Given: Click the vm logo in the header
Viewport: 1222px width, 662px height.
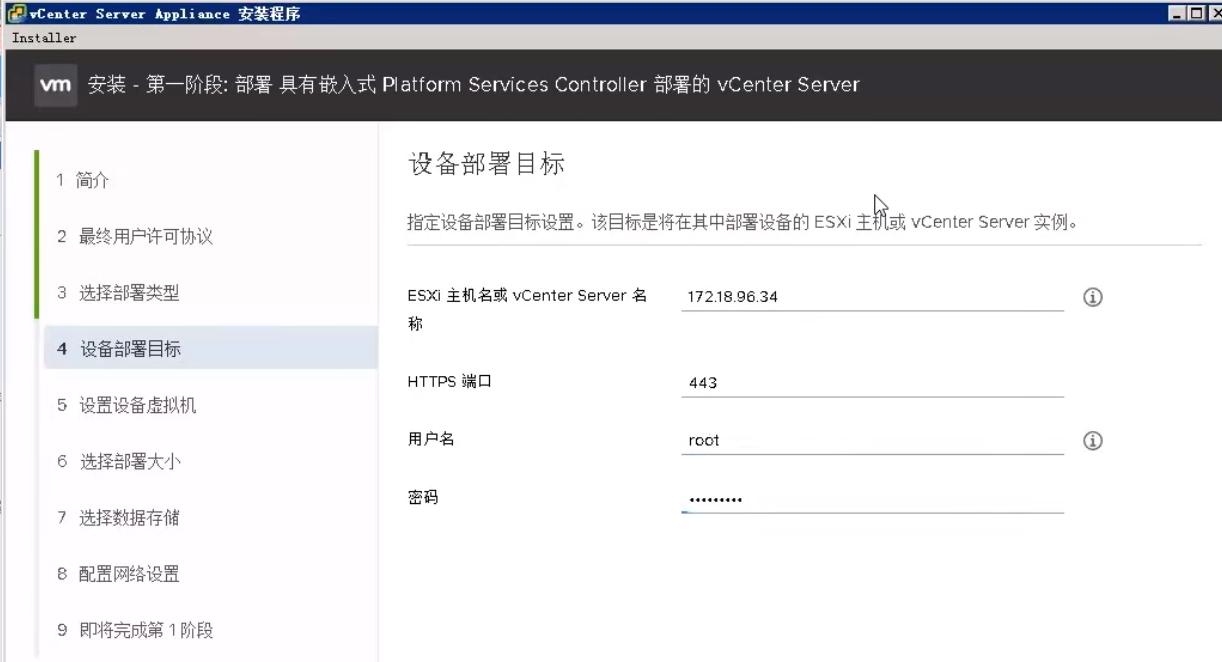Looking at the screenshot, I should click(x=56, y=85).
